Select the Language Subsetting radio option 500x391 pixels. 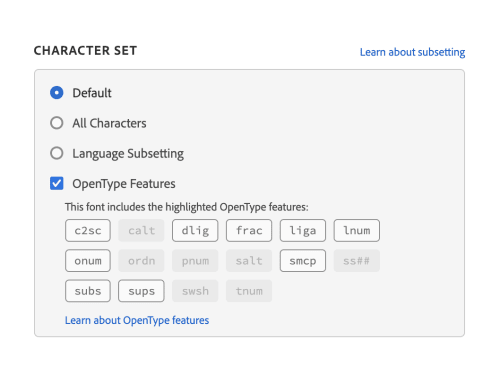point(57,153)
